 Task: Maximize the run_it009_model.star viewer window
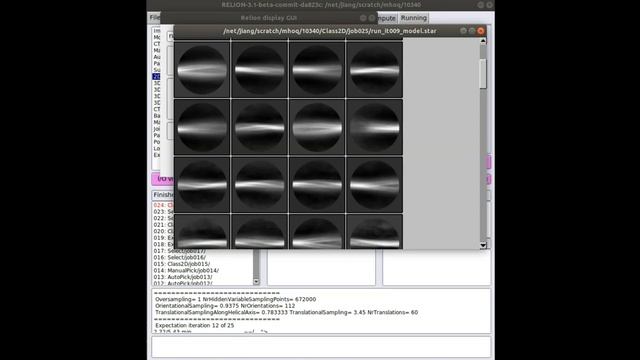[x=472, y=31]
